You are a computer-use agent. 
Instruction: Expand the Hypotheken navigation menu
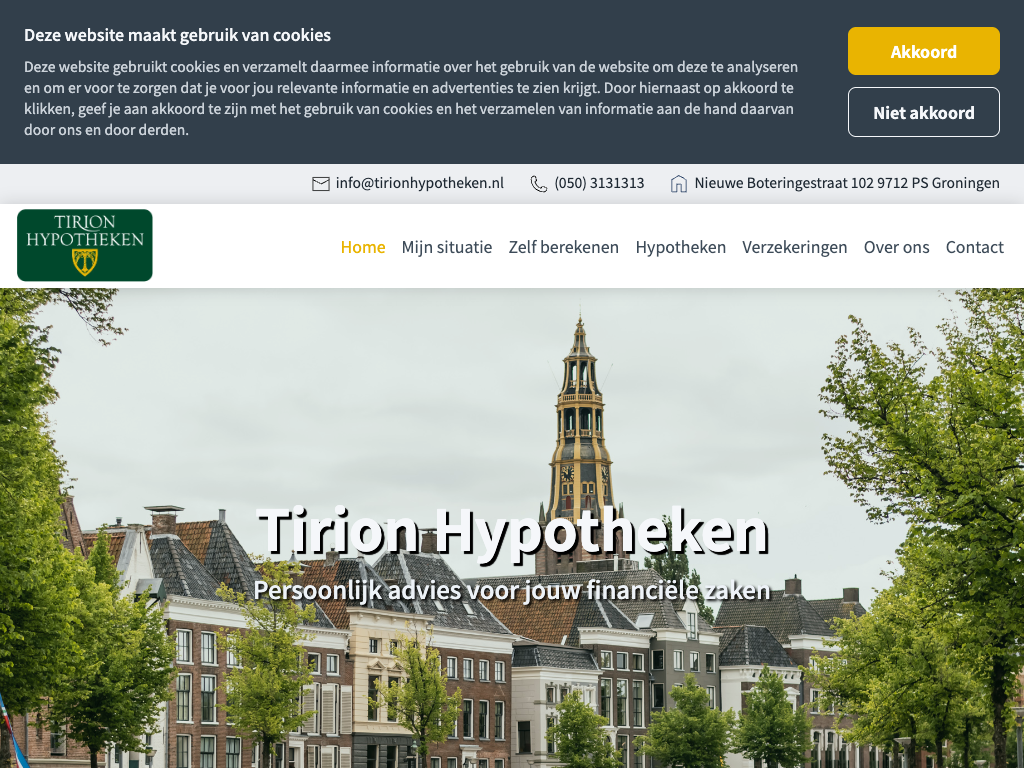point(681,247)
